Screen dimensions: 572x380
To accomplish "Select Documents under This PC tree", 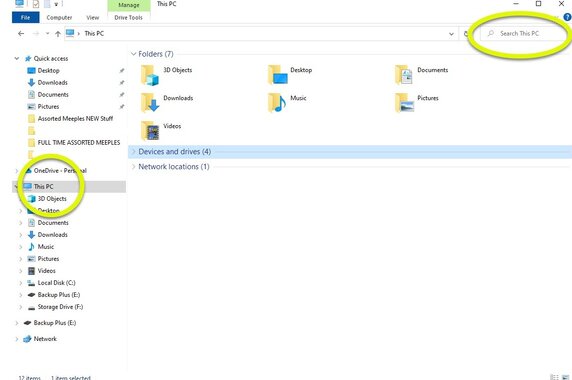I will [53, 222].
